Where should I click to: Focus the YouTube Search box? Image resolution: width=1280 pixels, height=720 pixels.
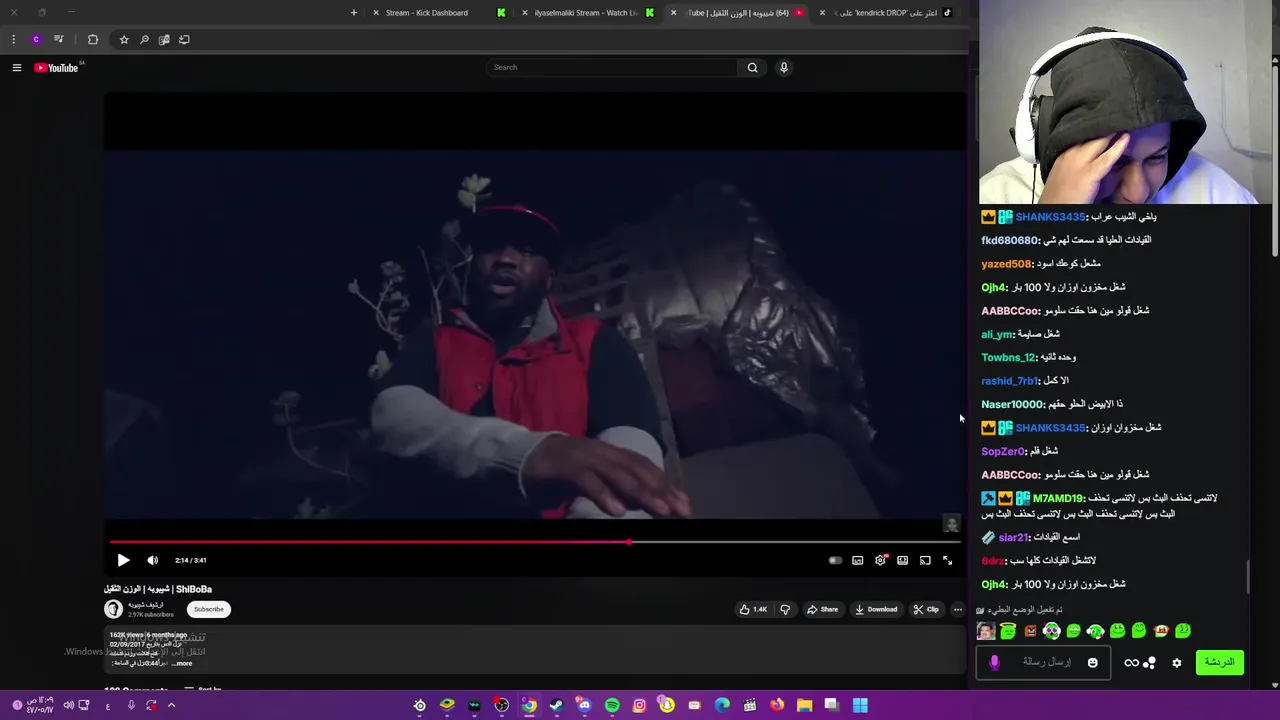[x=612, y=67]
